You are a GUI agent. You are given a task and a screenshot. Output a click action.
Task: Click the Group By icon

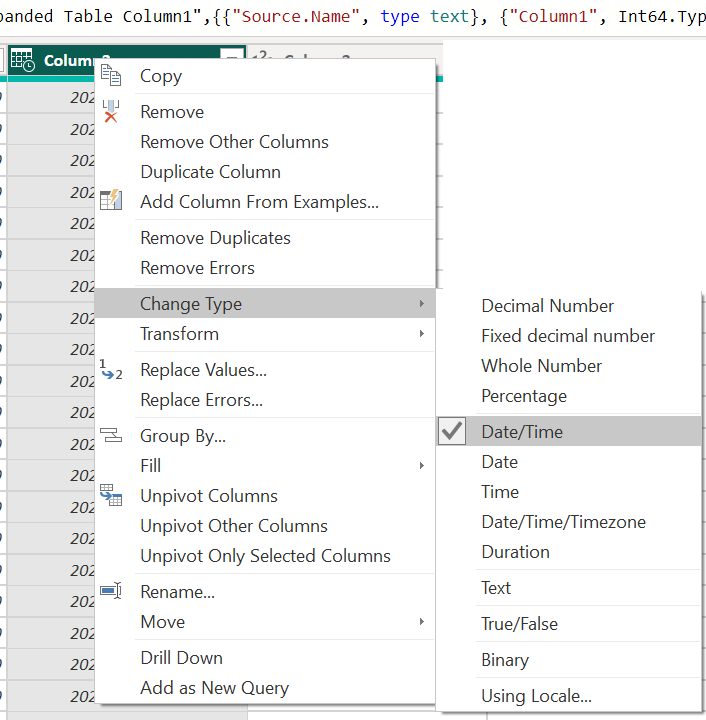click(111, 436)
